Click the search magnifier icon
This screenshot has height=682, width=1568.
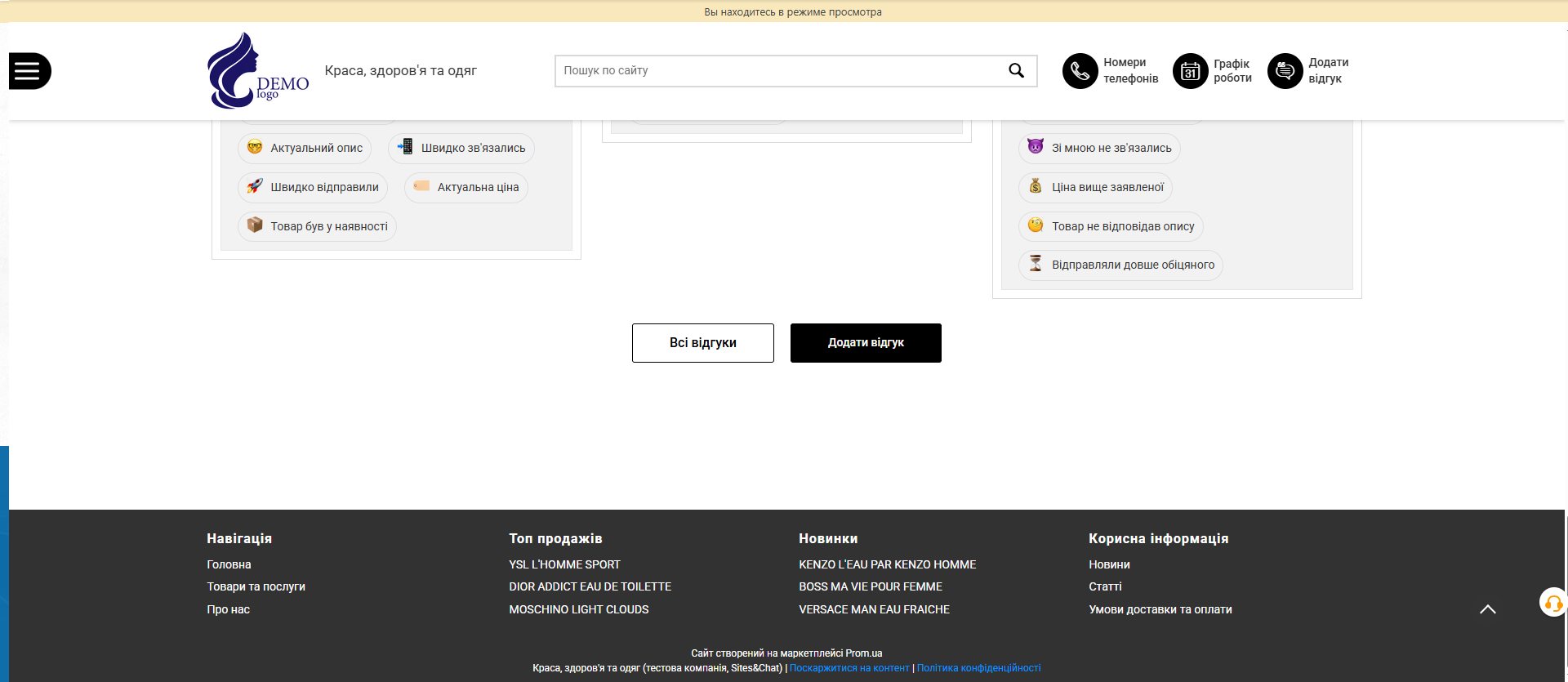point(1016,71)
